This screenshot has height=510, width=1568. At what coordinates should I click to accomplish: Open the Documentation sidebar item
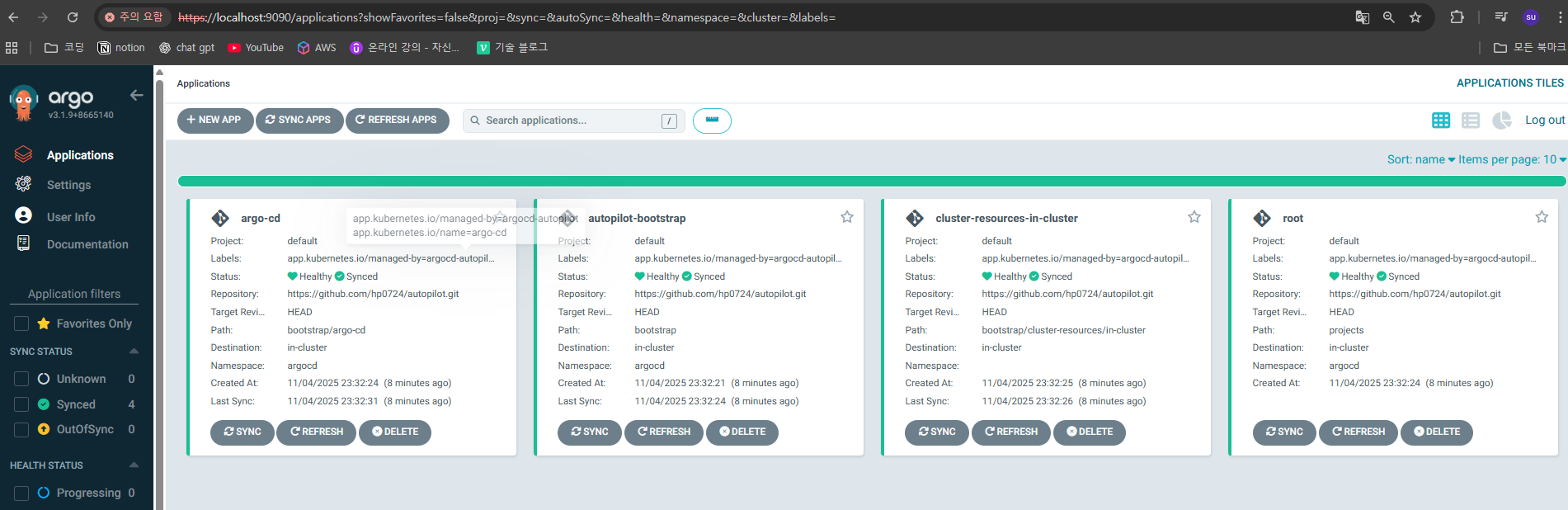[87, 244]
